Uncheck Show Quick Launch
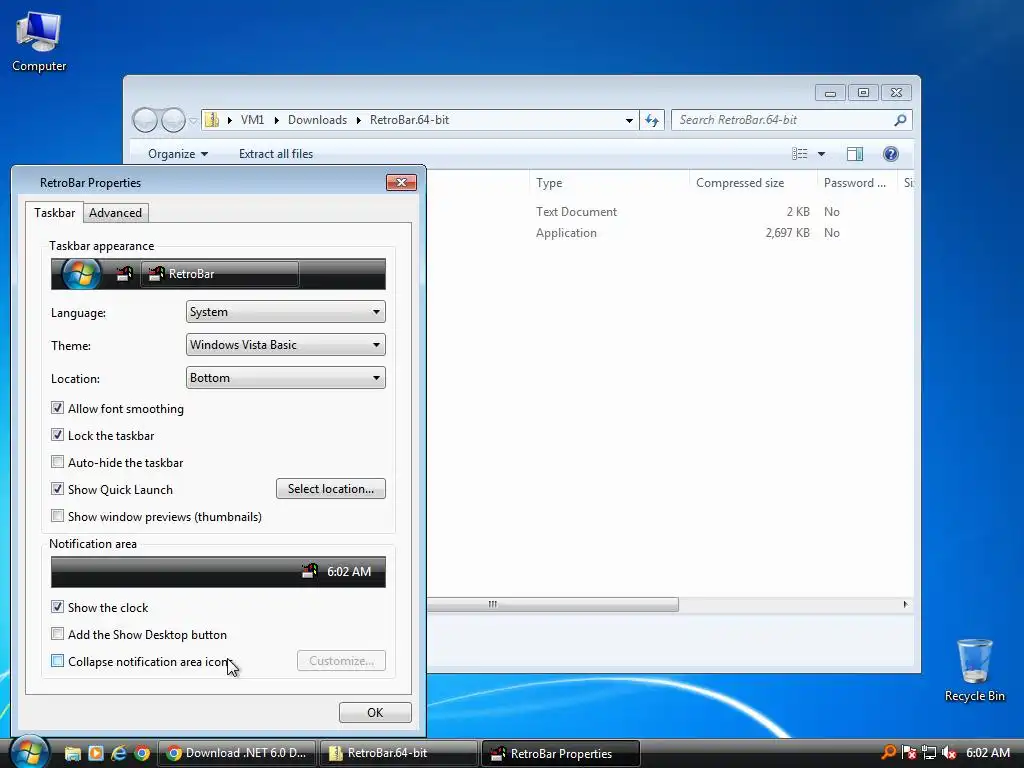This screenshot has width=1024, height=768. (x=57, y=489)
